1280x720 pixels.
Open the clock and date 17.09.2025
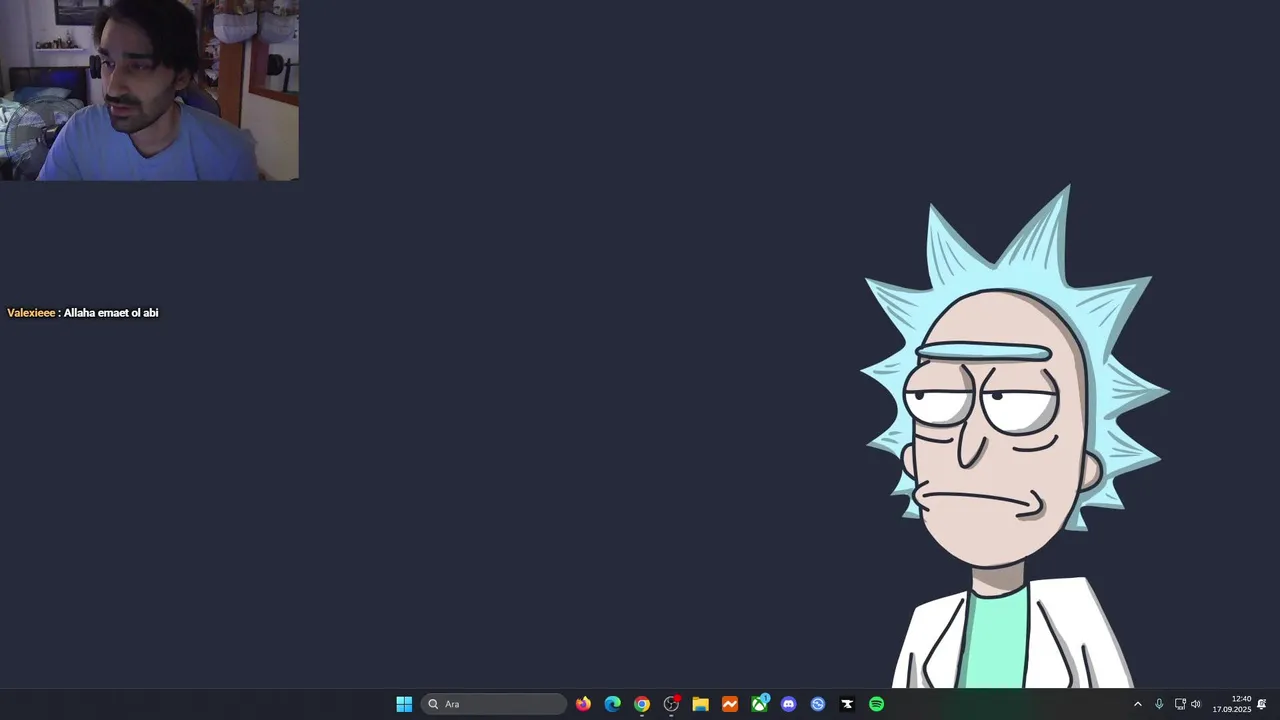pyautogui.click(x=1232, y=704)
